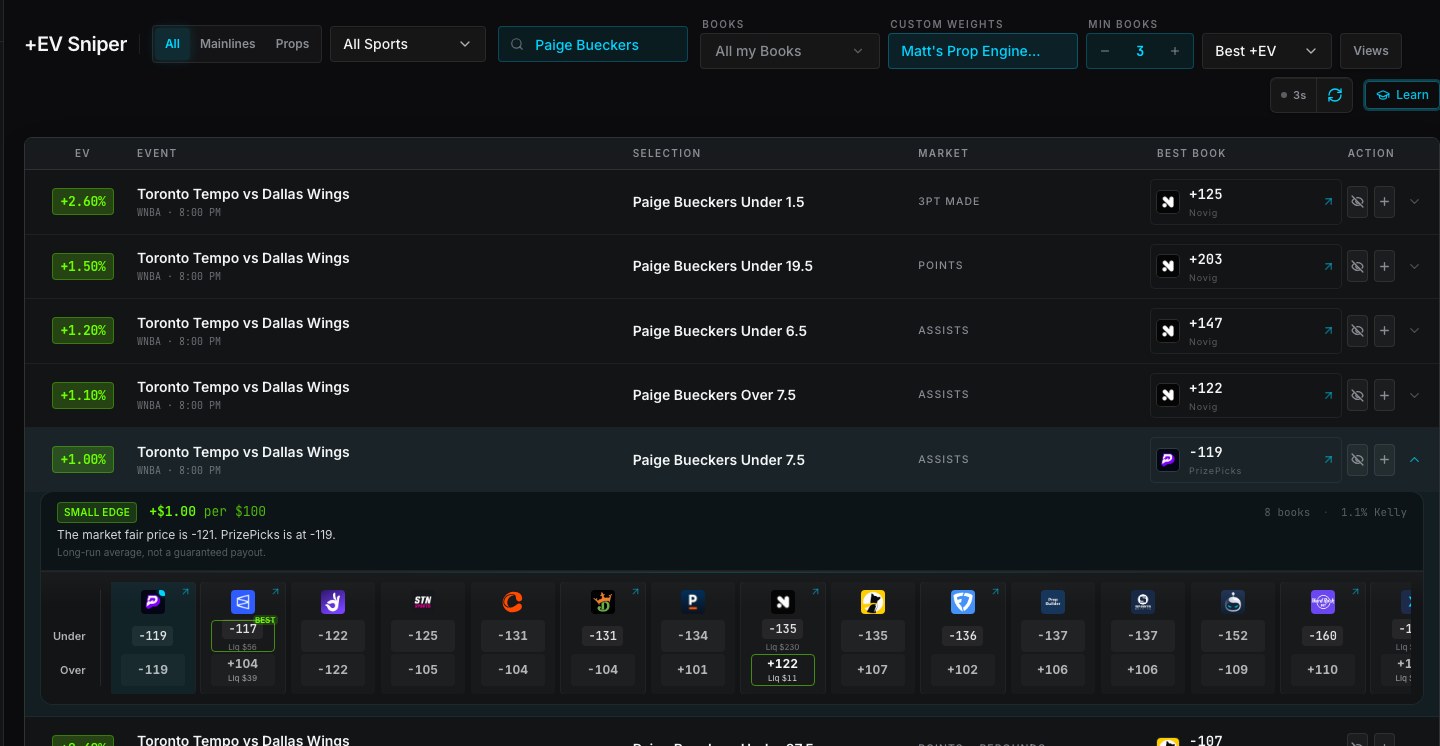Add Over 7.5 bet with plus icon
The image size is (1440, 746).
1385,395
